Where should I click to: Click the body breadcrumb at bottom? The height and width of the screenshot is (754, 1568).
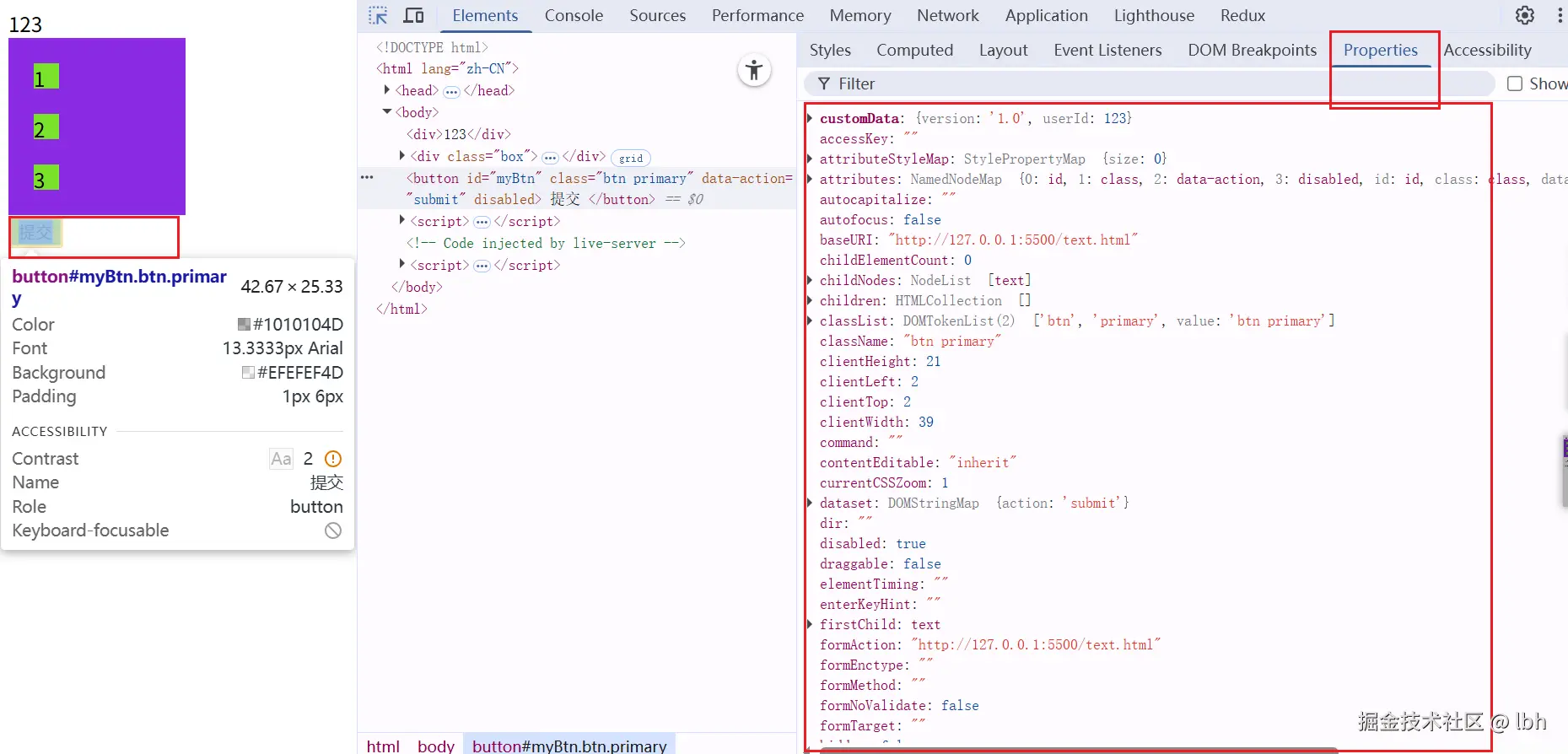pos(435,746)
